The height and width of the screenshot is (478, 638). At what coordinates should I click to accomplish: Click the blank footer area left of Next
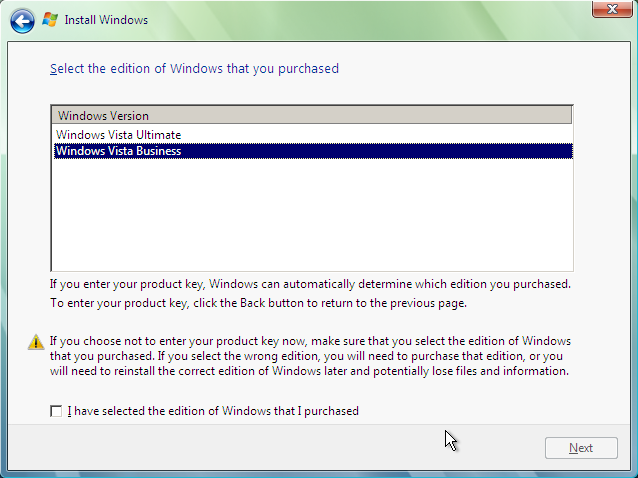tap(300, 448)
